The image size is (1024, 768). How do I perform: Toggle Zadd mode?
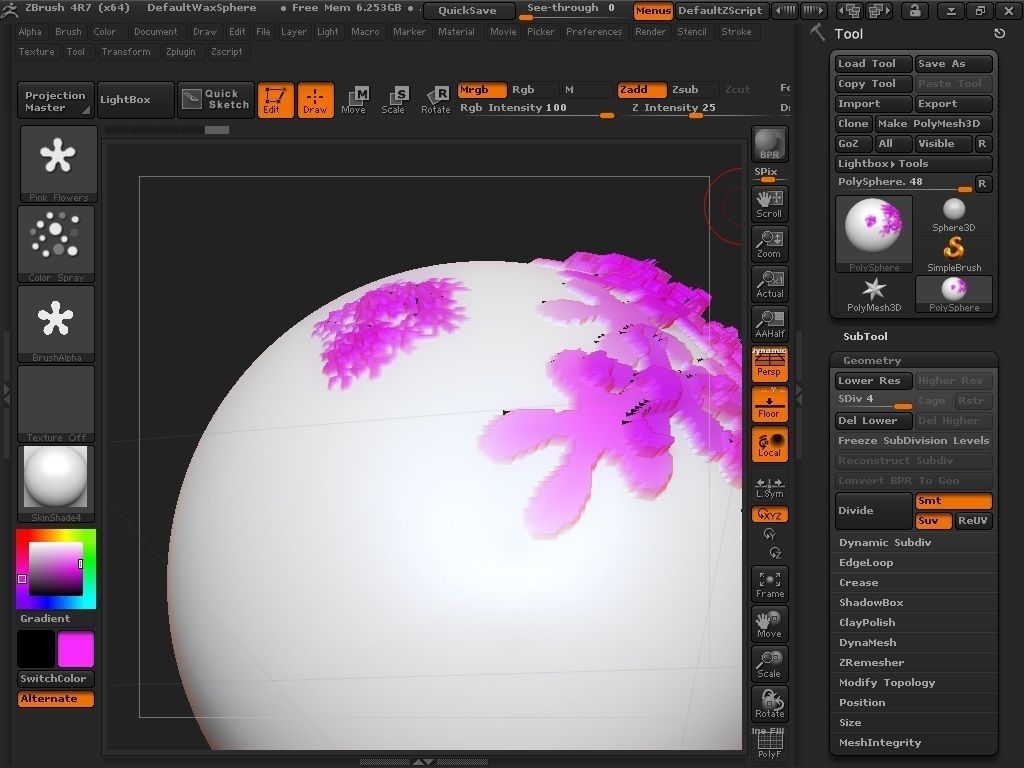(x=641, y=89)
